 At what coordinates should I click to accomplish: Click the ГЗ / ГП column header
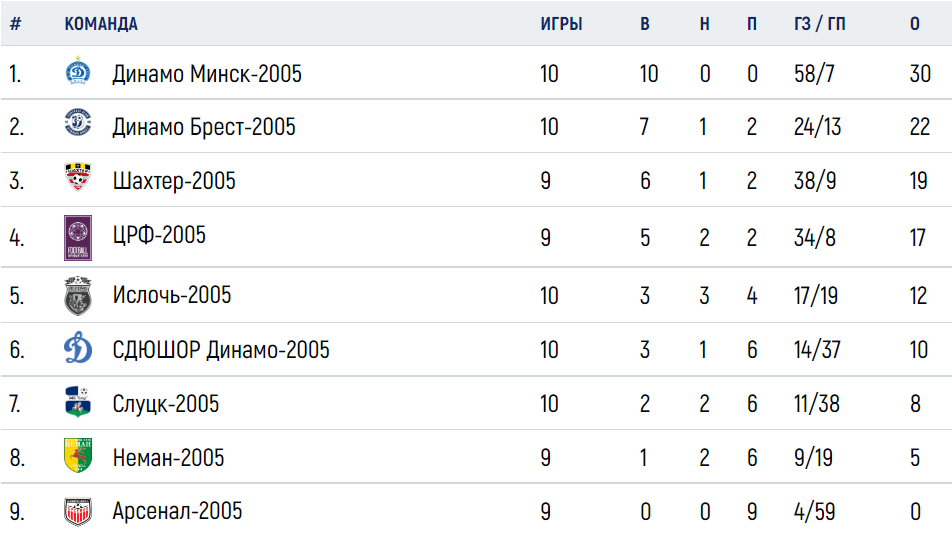pos(819,24)
